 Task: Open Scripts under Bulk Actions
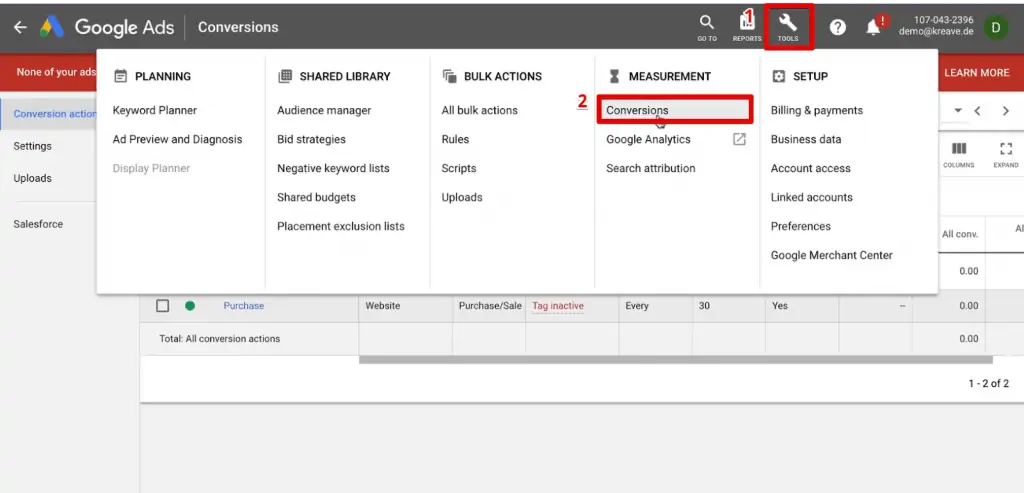(458, 168)
